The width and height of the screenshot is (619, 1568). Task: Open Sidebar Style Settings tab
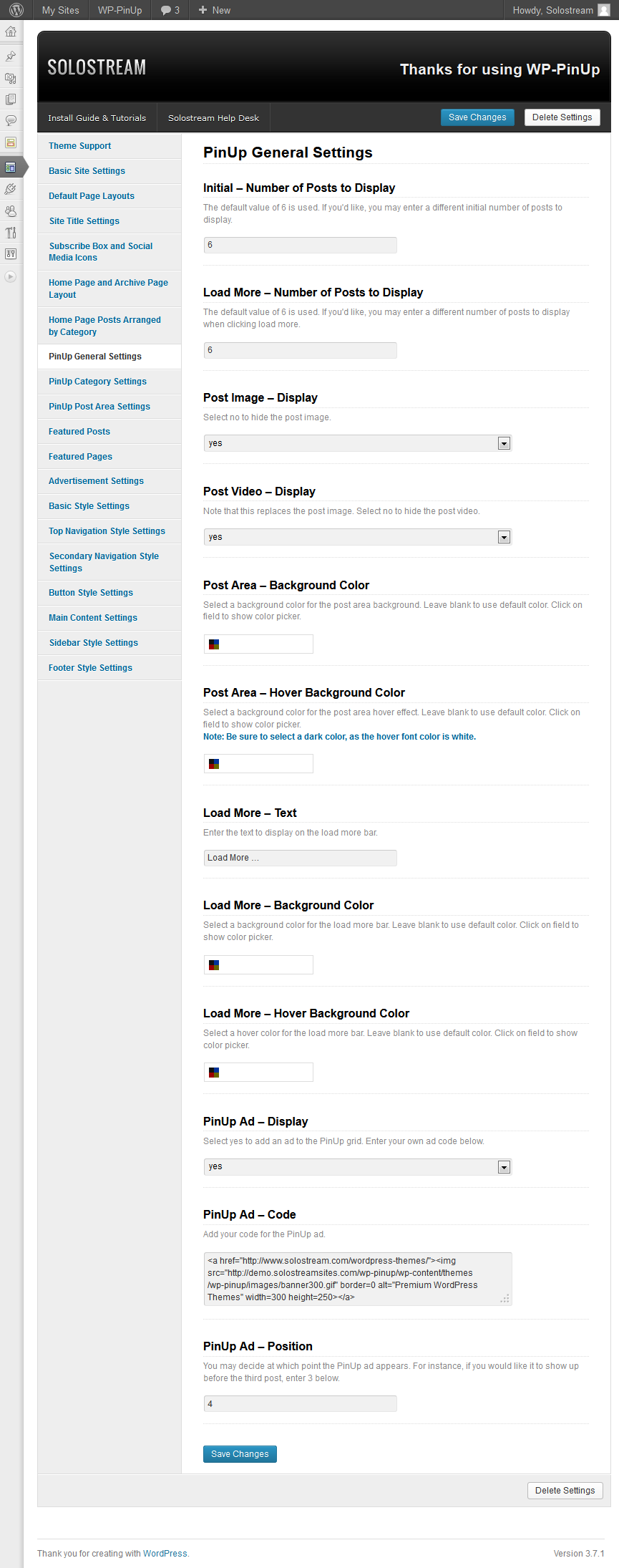(x=109, y=643)
